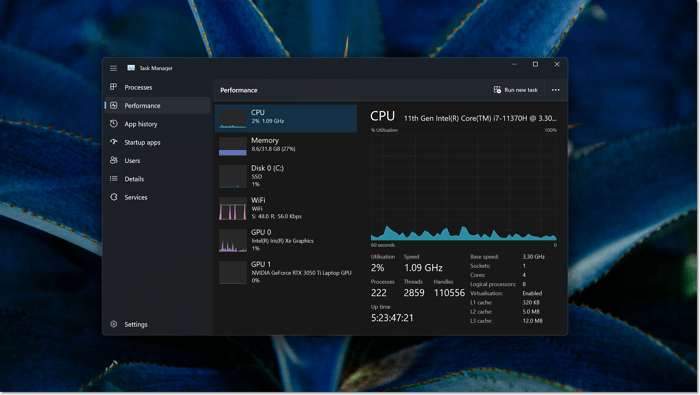Click the 1.09 GHz speed value
Viewport: 700px width, 395px height.
tap(423, 268)
